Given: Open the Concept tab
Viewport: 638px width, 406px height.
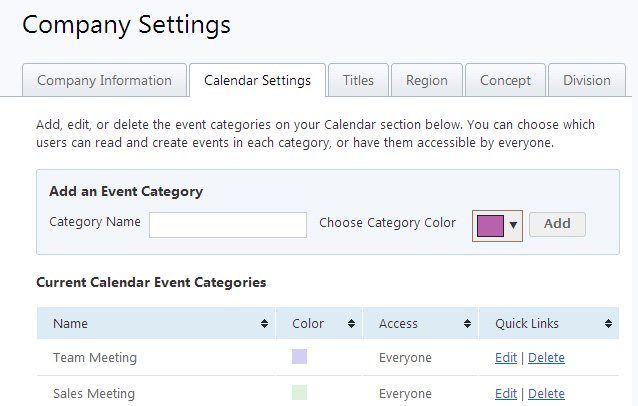Looking at the screenshot, I should coord(505,81).
